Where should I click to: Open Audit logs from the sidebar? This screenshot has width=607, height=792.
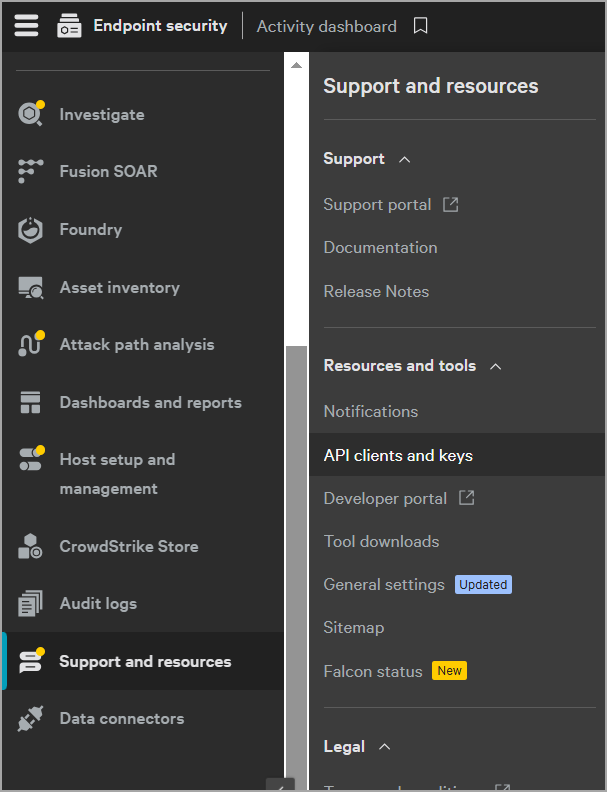tap(98, 603)
